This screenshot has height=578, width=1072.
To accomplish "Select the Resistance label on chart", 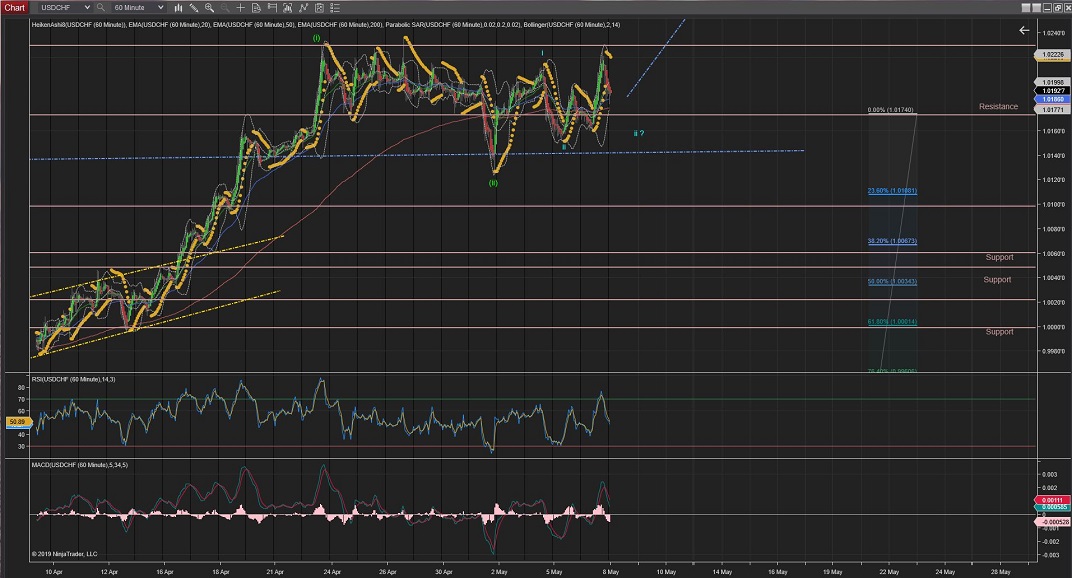I will (998, 106).
